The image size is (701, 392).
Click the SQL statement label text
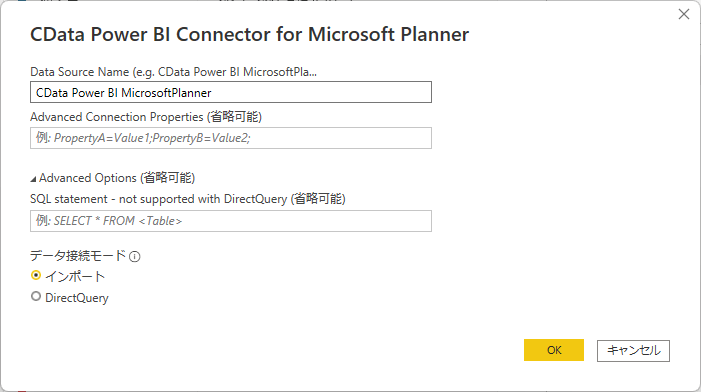point(188,199)
